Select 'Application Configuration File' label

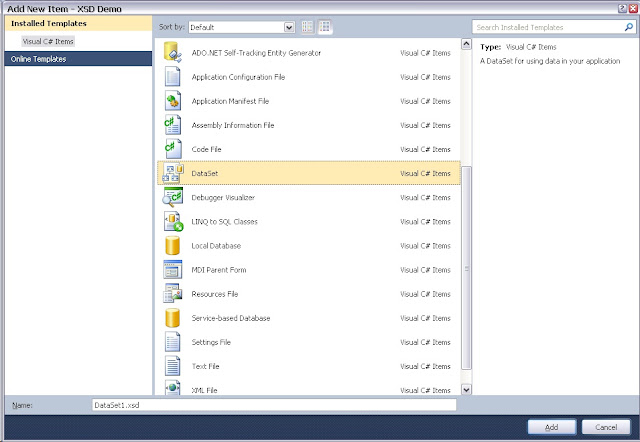pyautogui.click(x=238, y=77)
